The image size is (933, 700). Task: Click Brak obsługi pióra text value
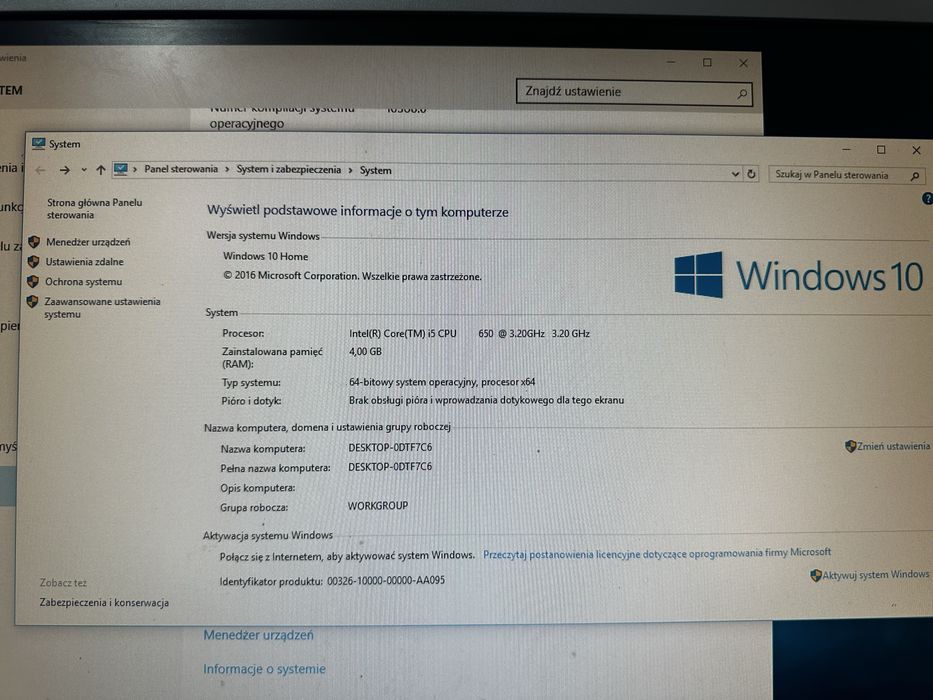[486, 400]
